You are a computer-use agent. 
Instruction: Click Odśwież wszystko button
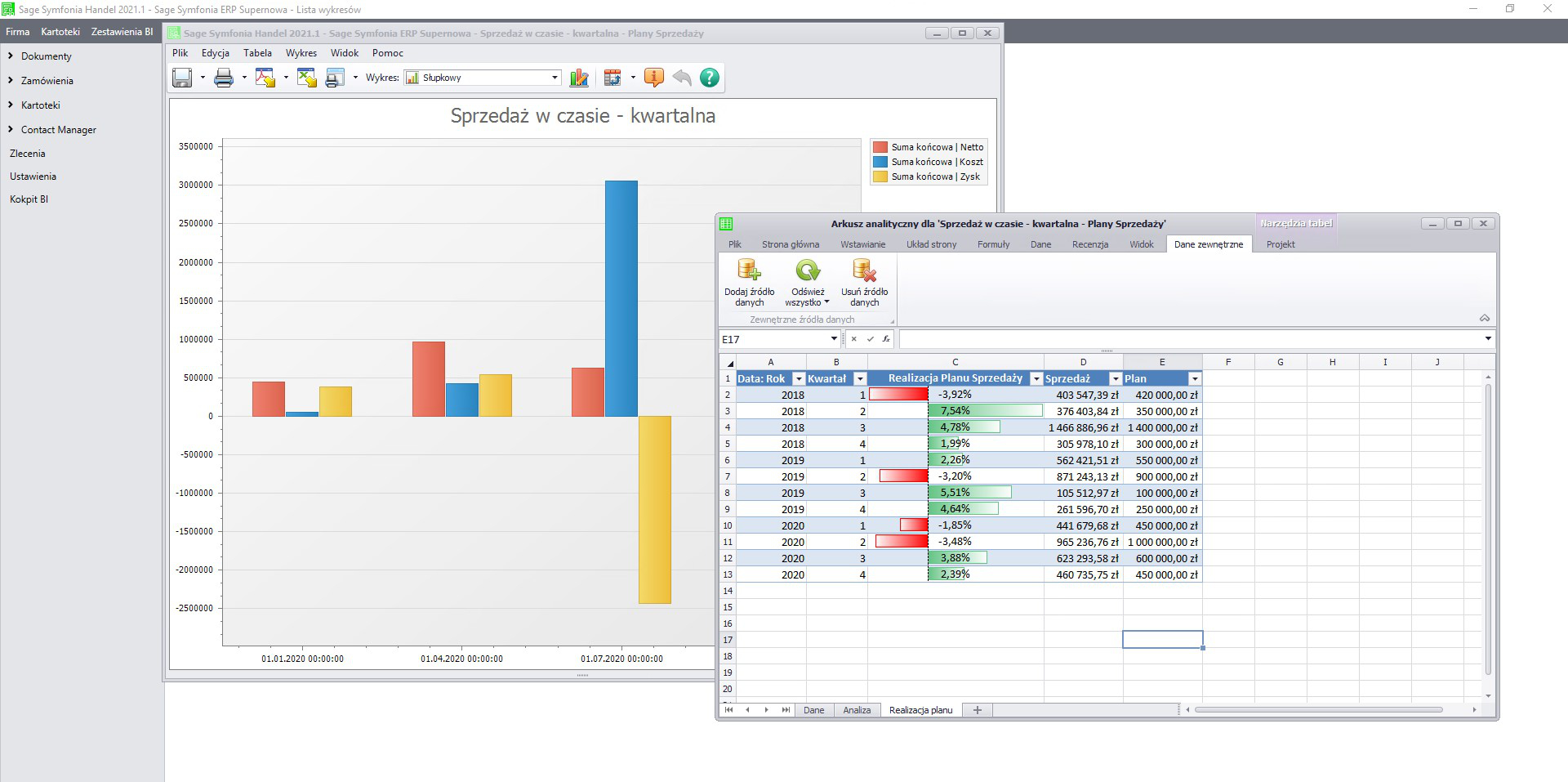click(807, 282)
